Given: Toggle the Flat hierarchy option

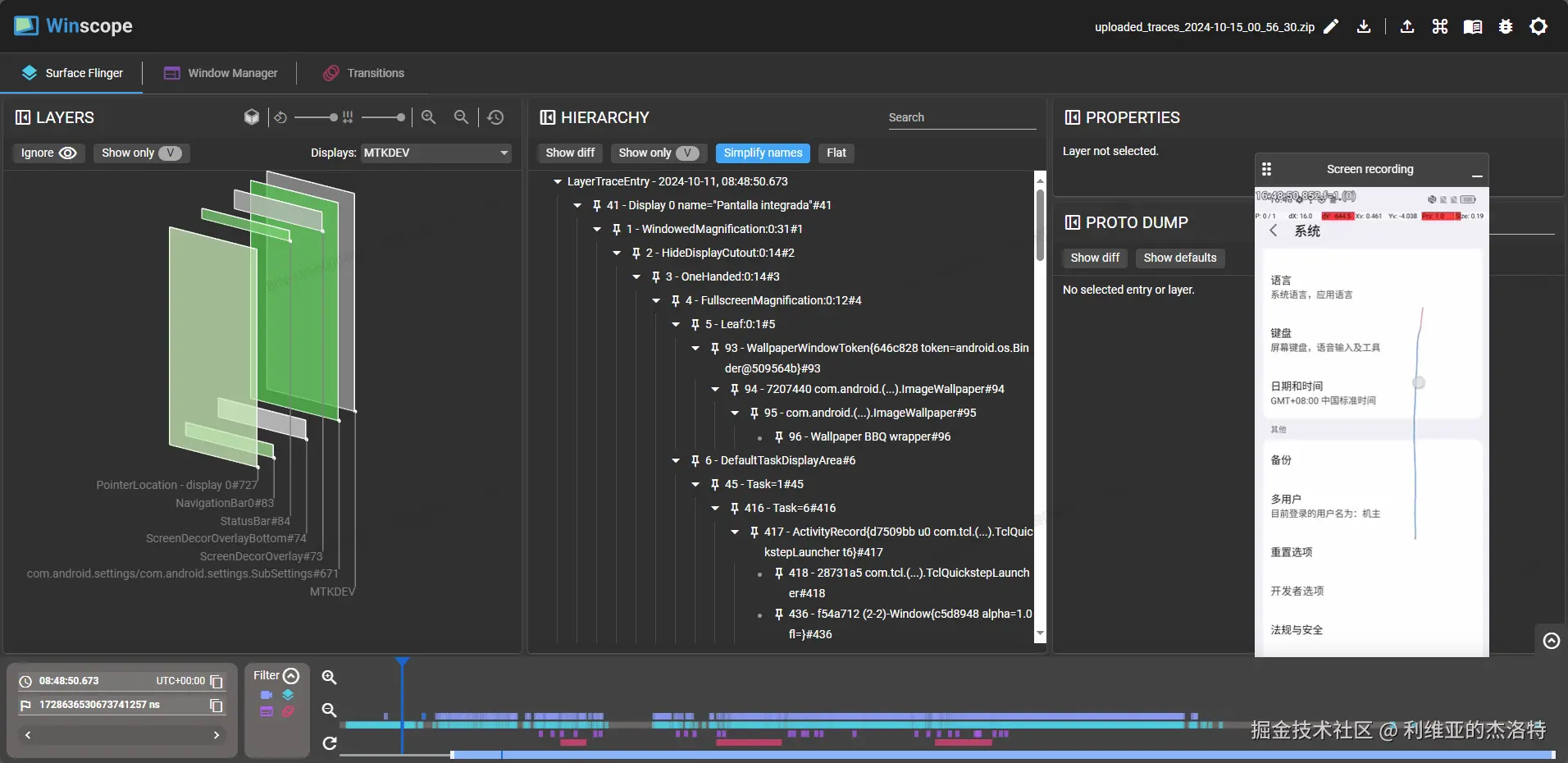Looking at the screenshot, I should [x=836, y=153].
